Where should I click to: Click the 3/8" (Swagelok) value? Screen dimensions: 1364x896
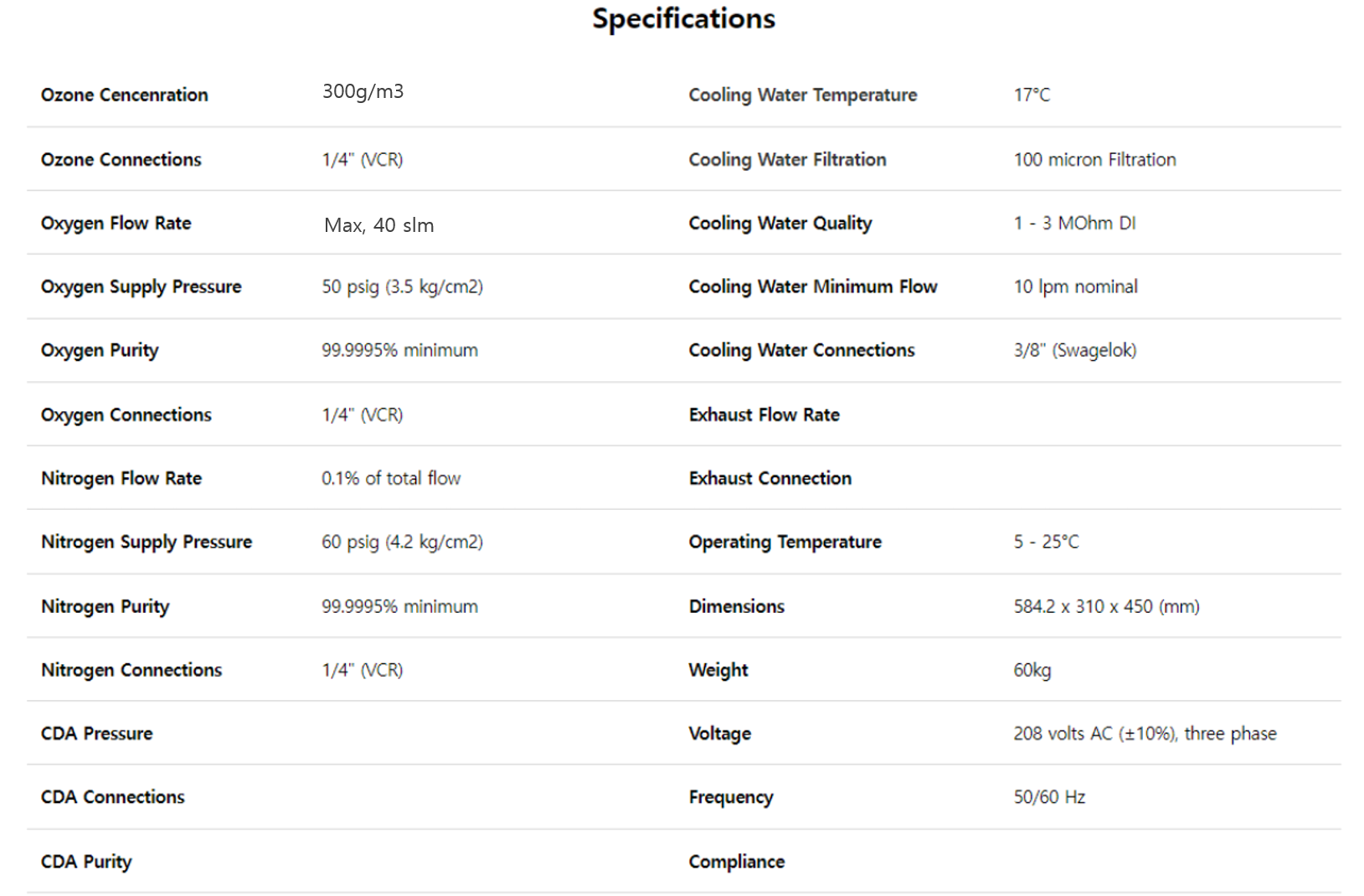(1074, 350)
